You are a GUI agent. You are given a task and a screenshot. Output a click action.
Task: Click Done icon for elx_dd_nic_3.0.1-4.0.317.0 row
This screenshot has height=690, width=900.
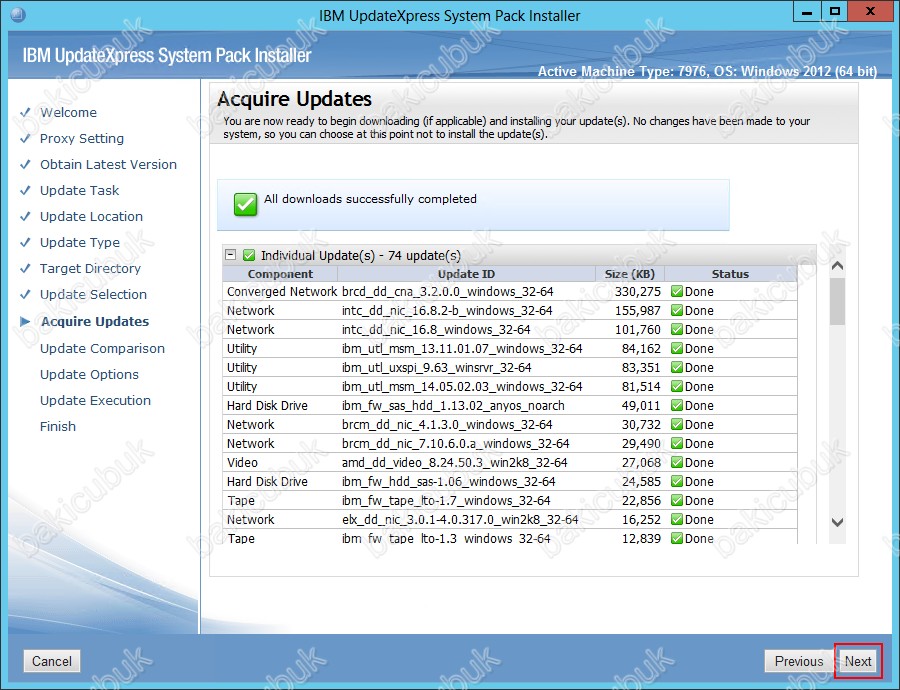coord(677,519)
